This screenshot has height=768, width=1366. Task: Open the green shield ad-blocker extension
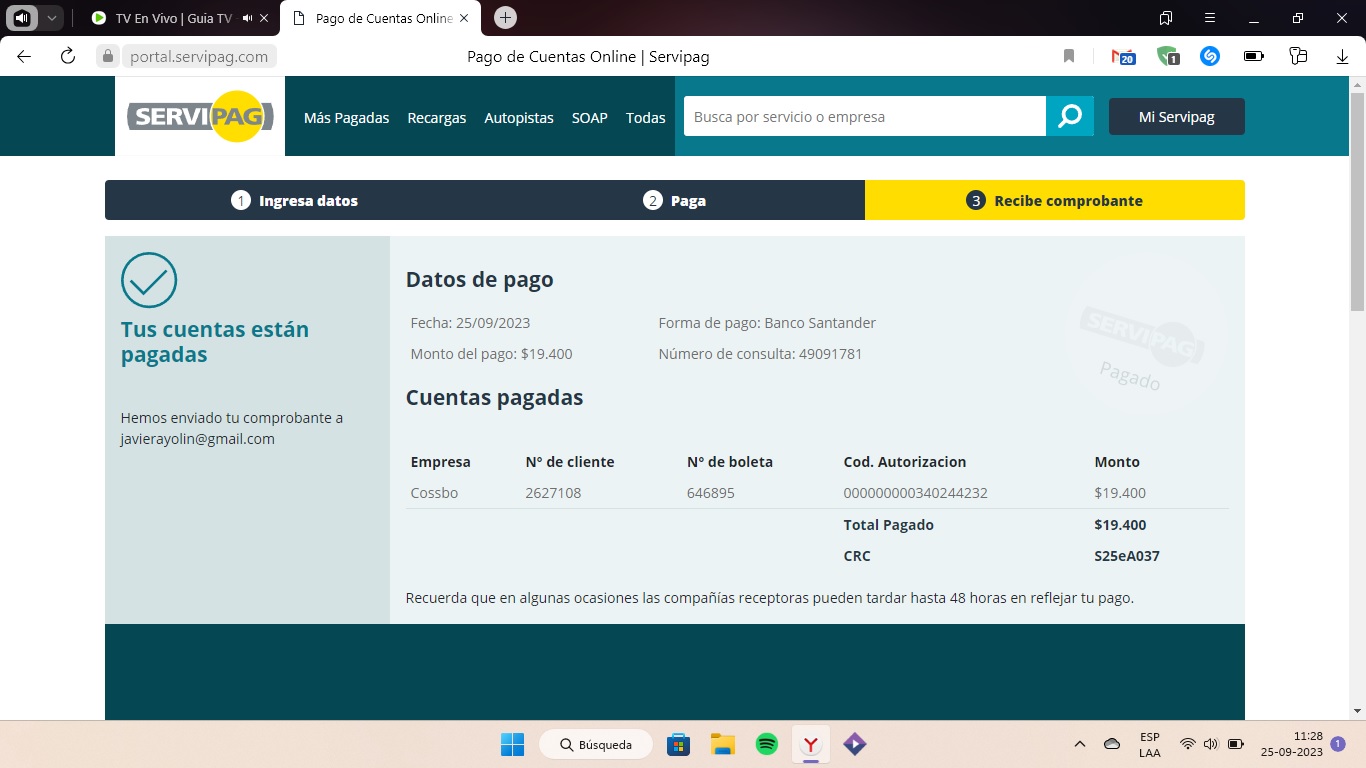click(1167, 57)
